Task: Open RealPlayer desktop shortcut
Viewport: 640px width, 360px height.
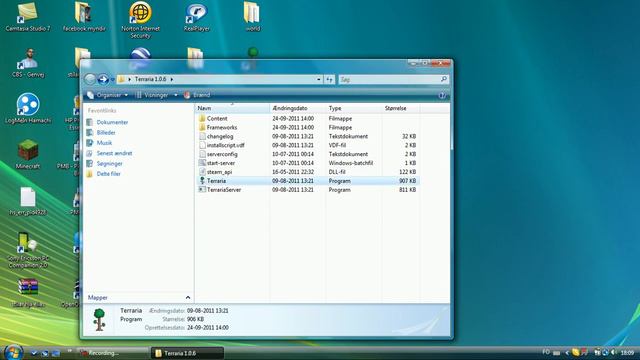Action: click(x=196, y=17)
